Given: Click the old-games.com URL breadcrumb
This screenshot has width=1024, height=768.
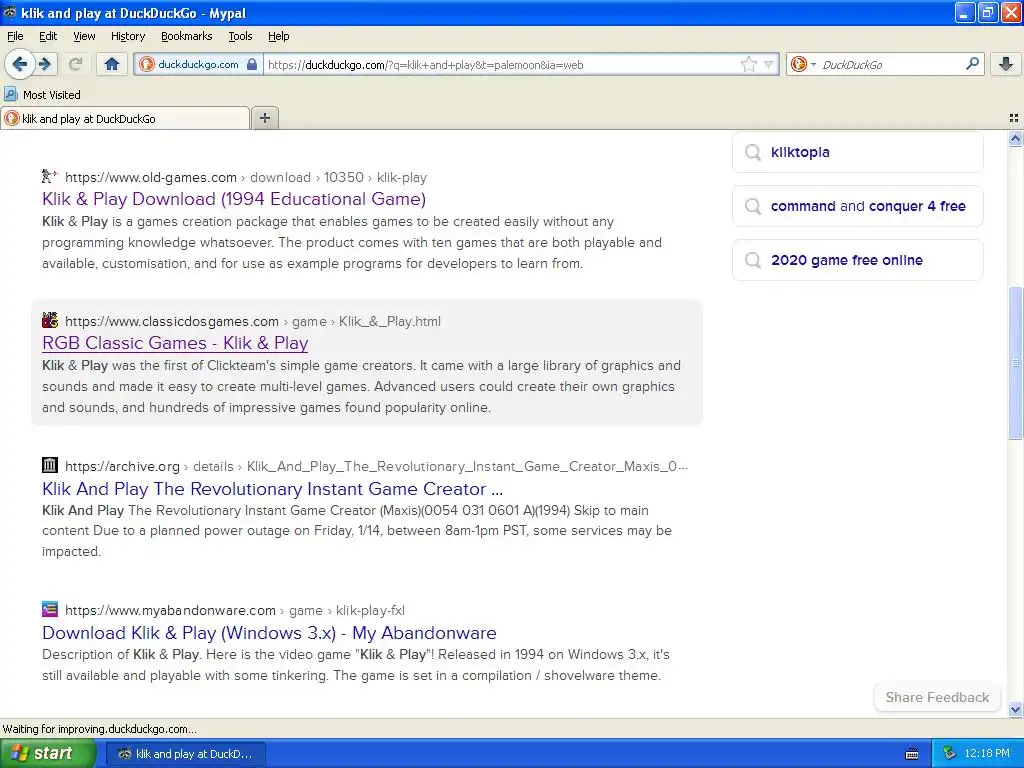Looking at the screenshot, I should point(246,178).
